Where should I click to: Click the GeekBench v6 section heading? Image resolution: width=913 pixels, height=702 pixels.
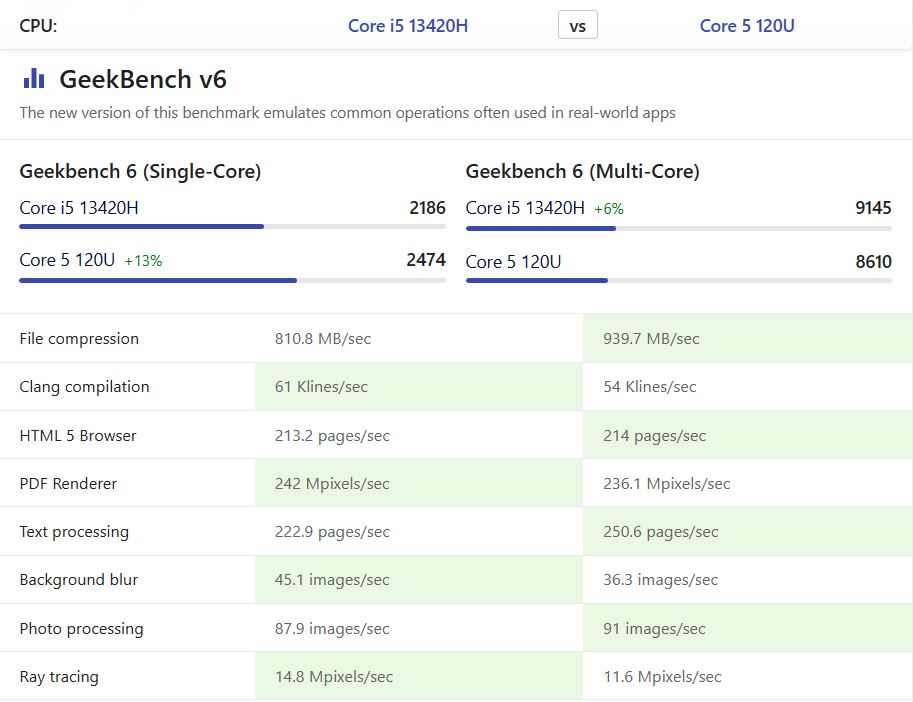coord(143,79)
